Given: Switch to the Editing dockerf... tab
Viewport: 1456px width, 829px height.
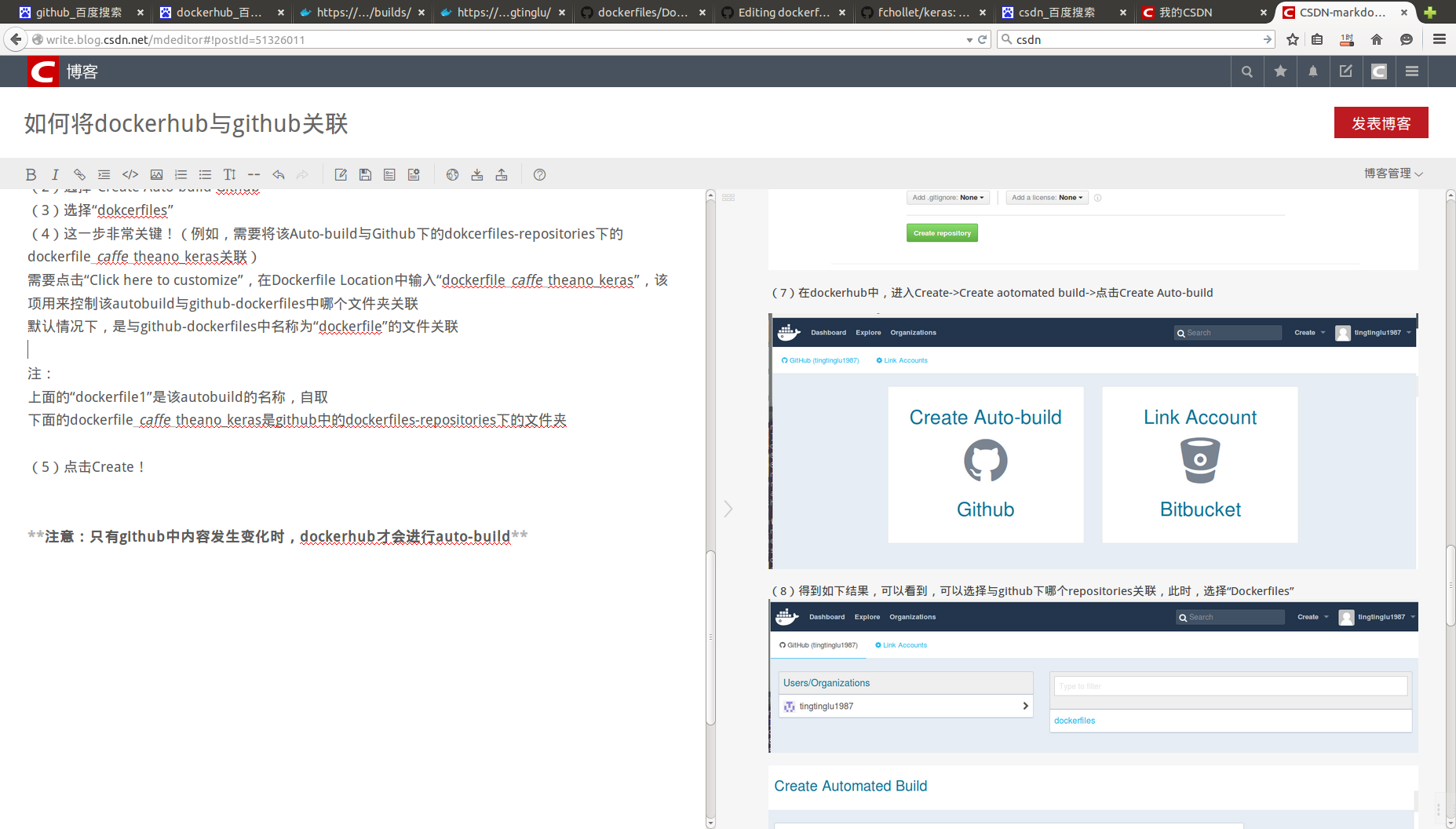Looking at the screenshot, I should coord(783,13).
